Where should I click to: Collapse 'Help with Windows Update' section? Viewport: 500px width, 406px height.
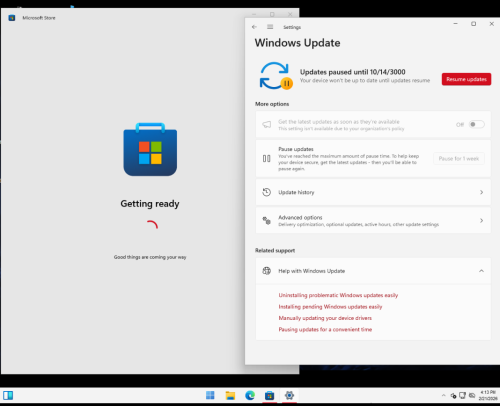coord(481,271)
